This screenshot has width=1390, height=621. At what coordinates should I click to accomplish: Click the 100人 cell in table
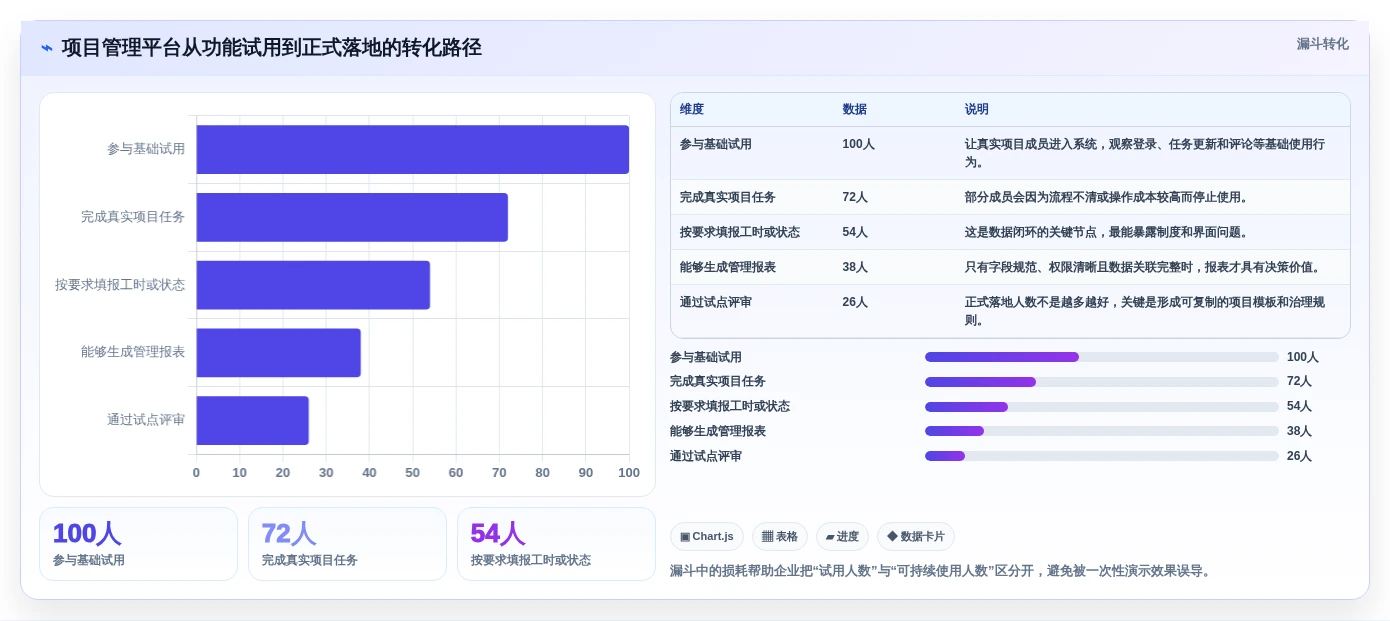(x=858, y=144)
